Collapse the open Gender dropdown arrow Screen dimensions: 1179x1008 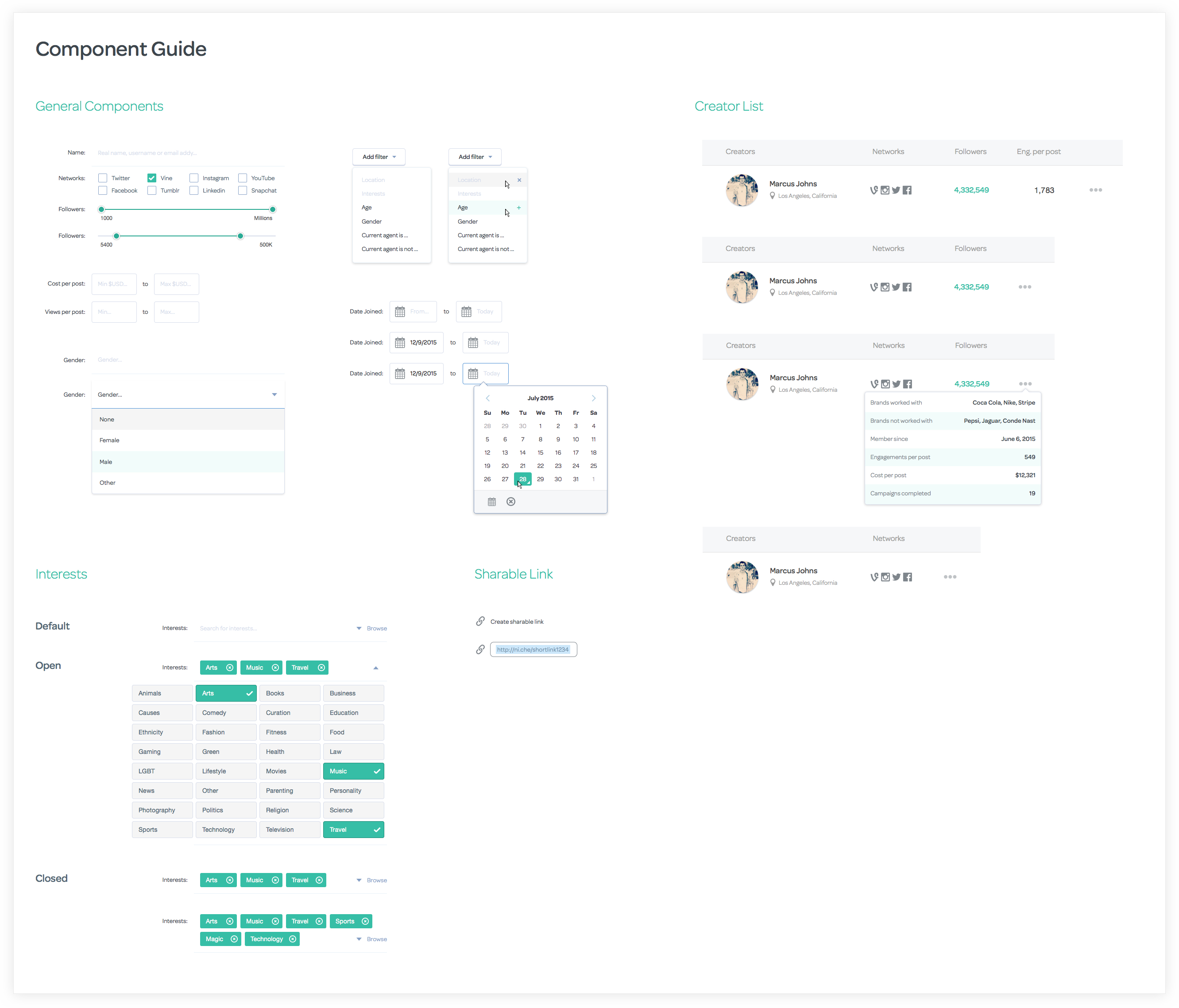tap(274, 395)
